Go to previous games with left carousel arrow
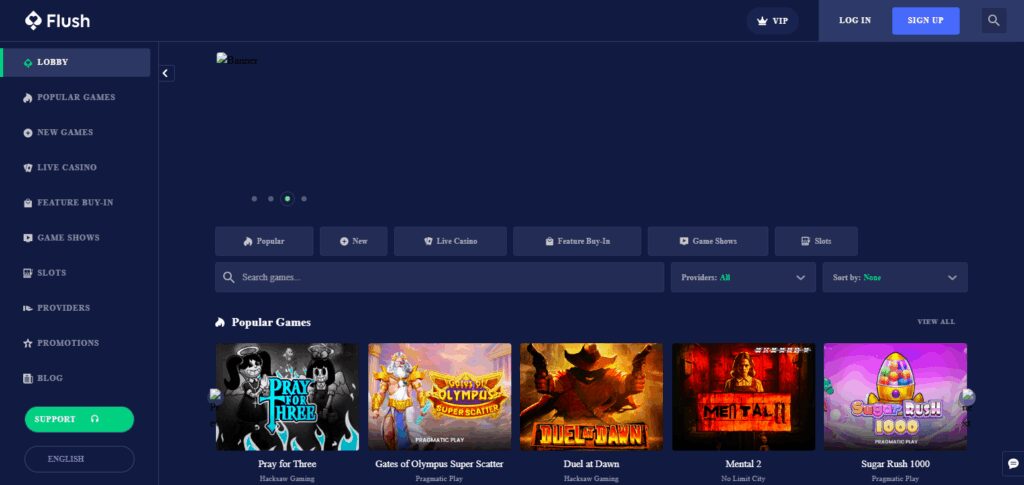Viewport: 1024px width, 485px height. (x=216, y=397)
